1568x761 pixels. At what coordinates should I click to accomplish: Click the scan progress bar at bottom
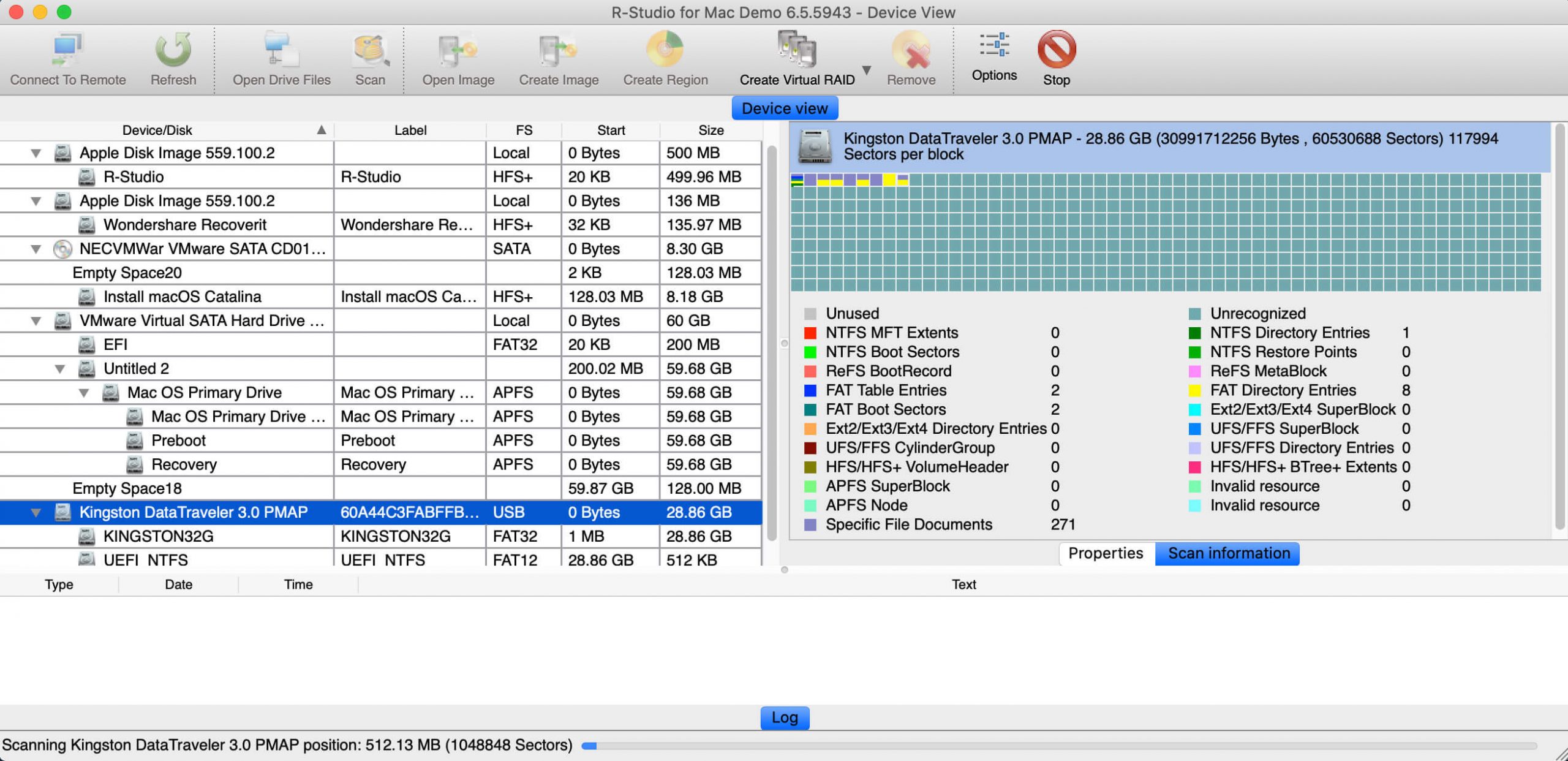[1059, 746]
